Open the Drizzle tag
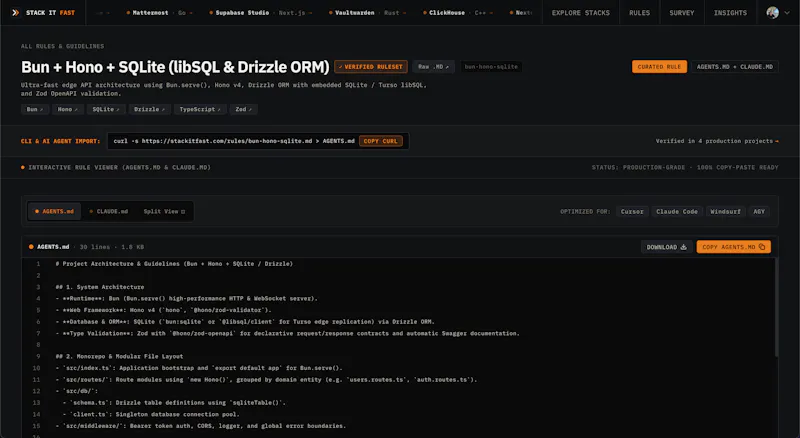The image size is (800, 438). click(x=149, y=109)
